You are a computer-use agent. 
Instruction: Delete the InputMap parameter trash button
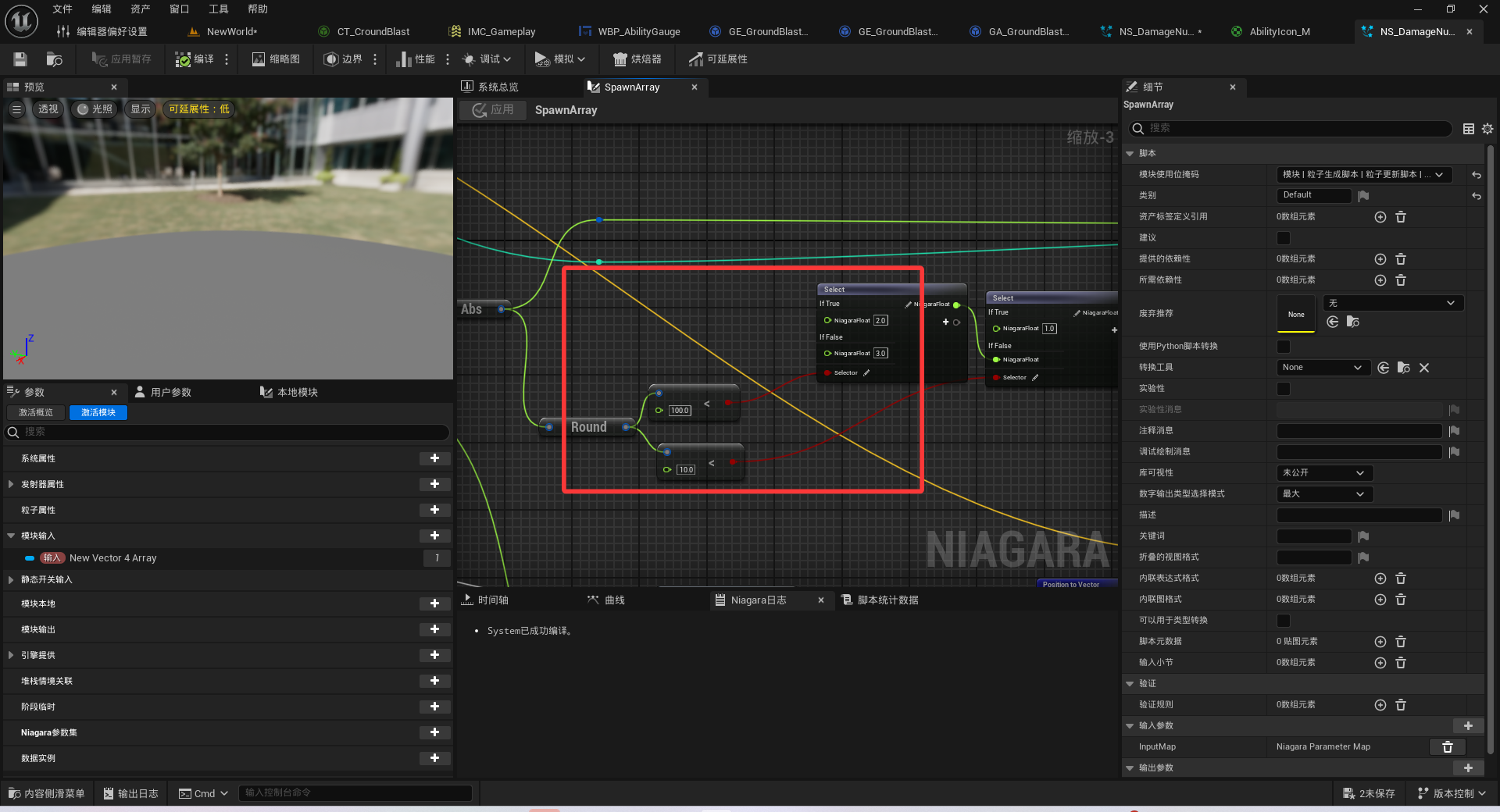tap(1447, 746)
